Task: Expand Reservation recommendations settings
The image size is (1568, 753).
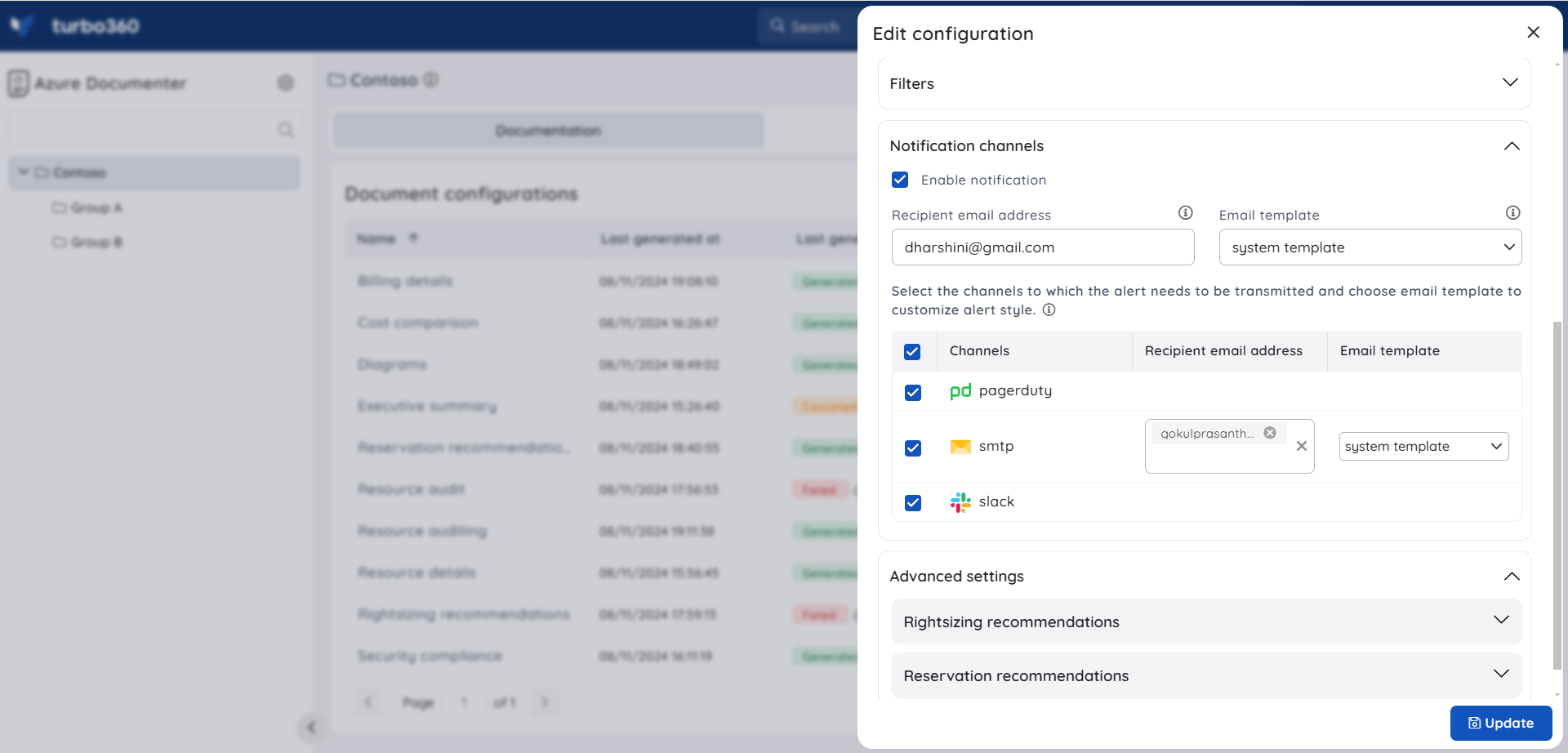Action: coord(1206,675)
